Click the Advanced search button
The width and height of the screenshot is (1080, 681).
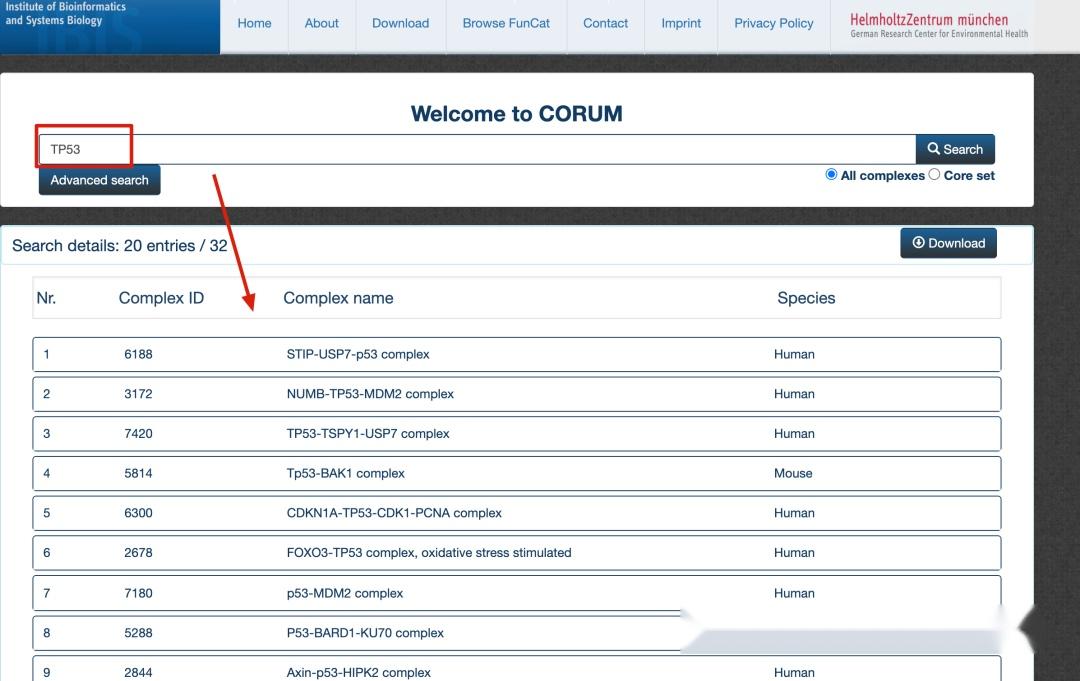[99, 180]
